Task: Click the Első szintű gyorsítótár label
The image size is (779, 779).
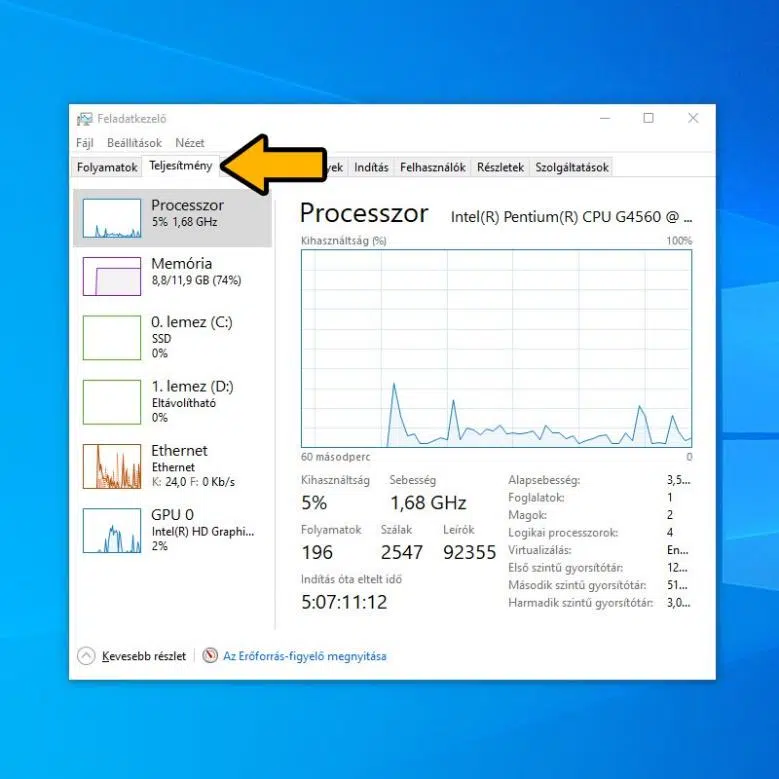Action: (565, 567)
